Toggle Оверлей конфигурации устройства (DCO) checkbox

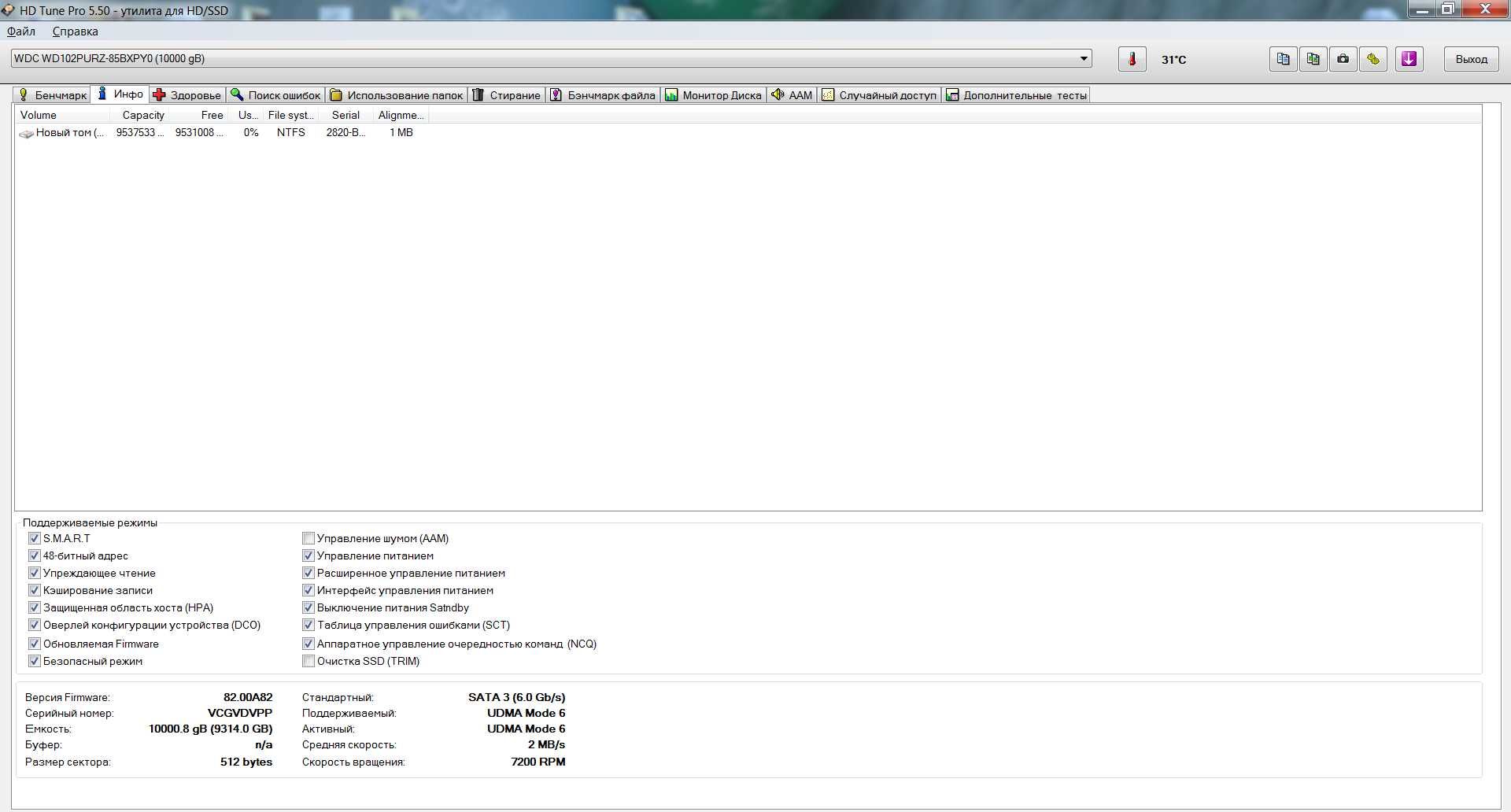[34, 625]
